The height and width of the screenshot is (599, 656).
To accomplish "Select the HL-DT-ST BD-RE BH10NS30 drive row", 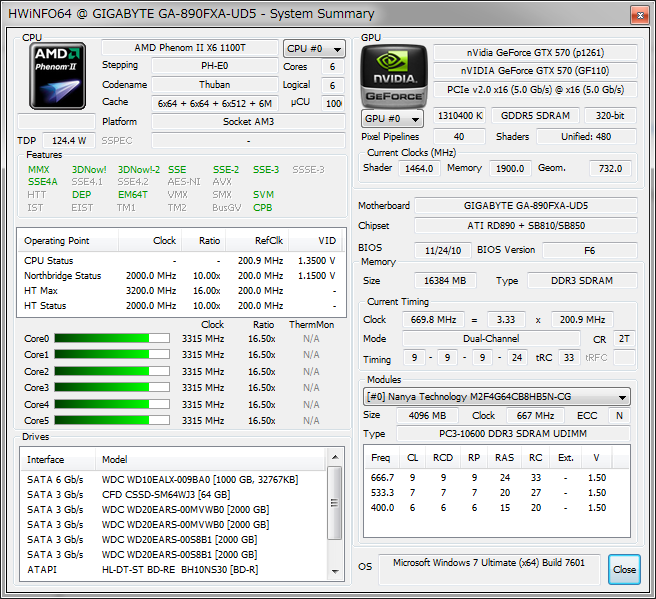I will click(173, 569).
